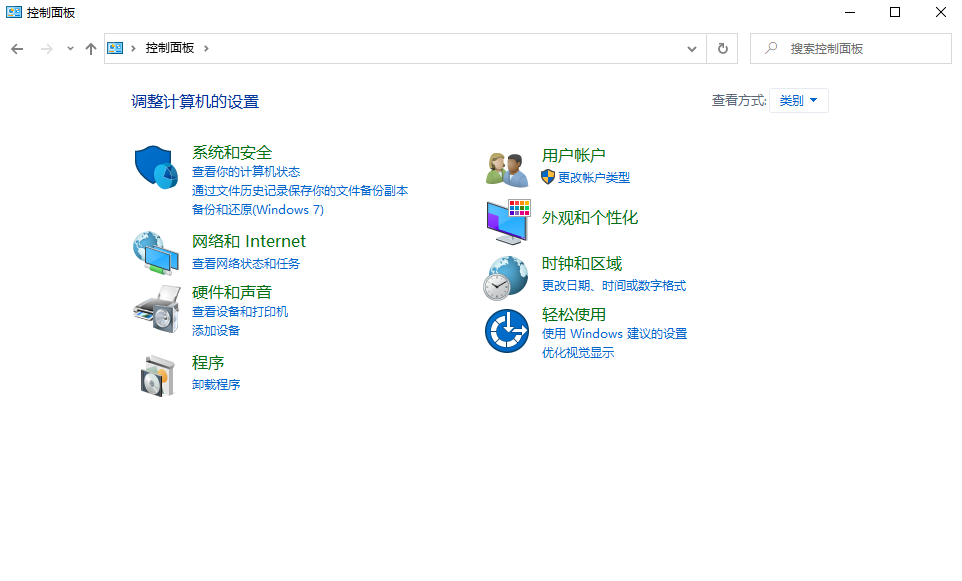Click the 时钟和区域 globe clock icon

click(506, 277)
